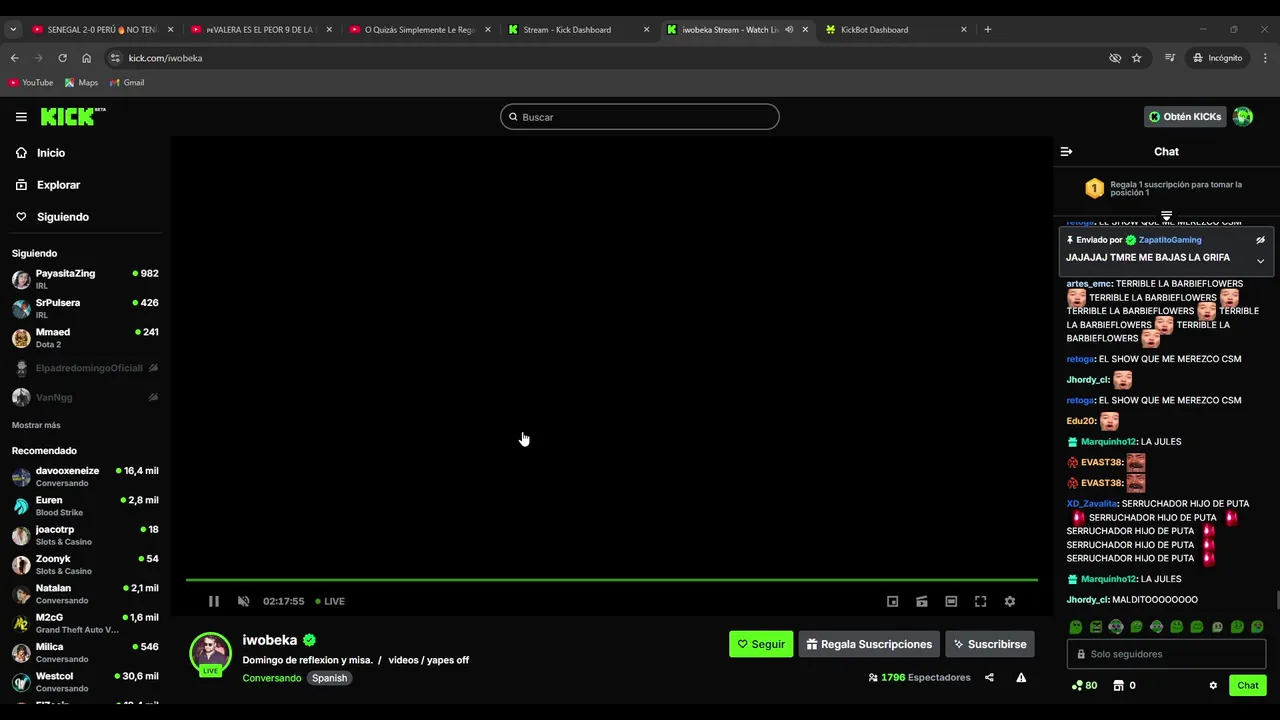Expand the gift leaderboard handle under the banner
1280x720 pixels.
pos(1166,216)
